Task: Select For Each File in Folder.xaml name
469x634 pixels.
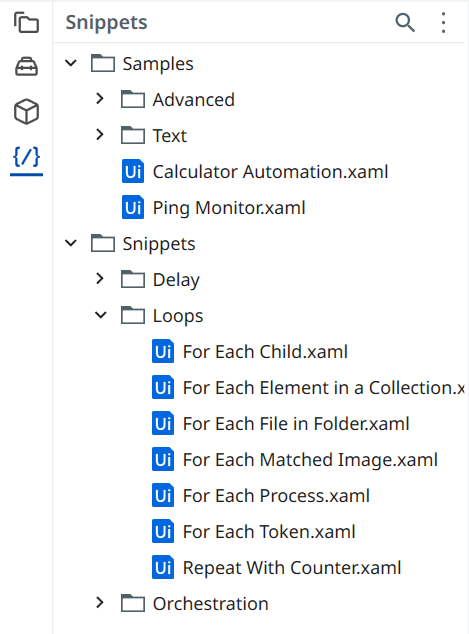Action: tap(296, 424)
